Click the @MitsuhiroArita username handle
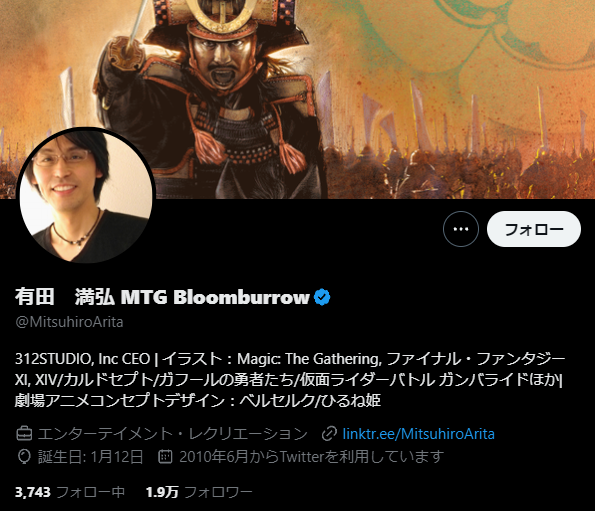The height and width of the screenshot is (511, 595). 69,322
